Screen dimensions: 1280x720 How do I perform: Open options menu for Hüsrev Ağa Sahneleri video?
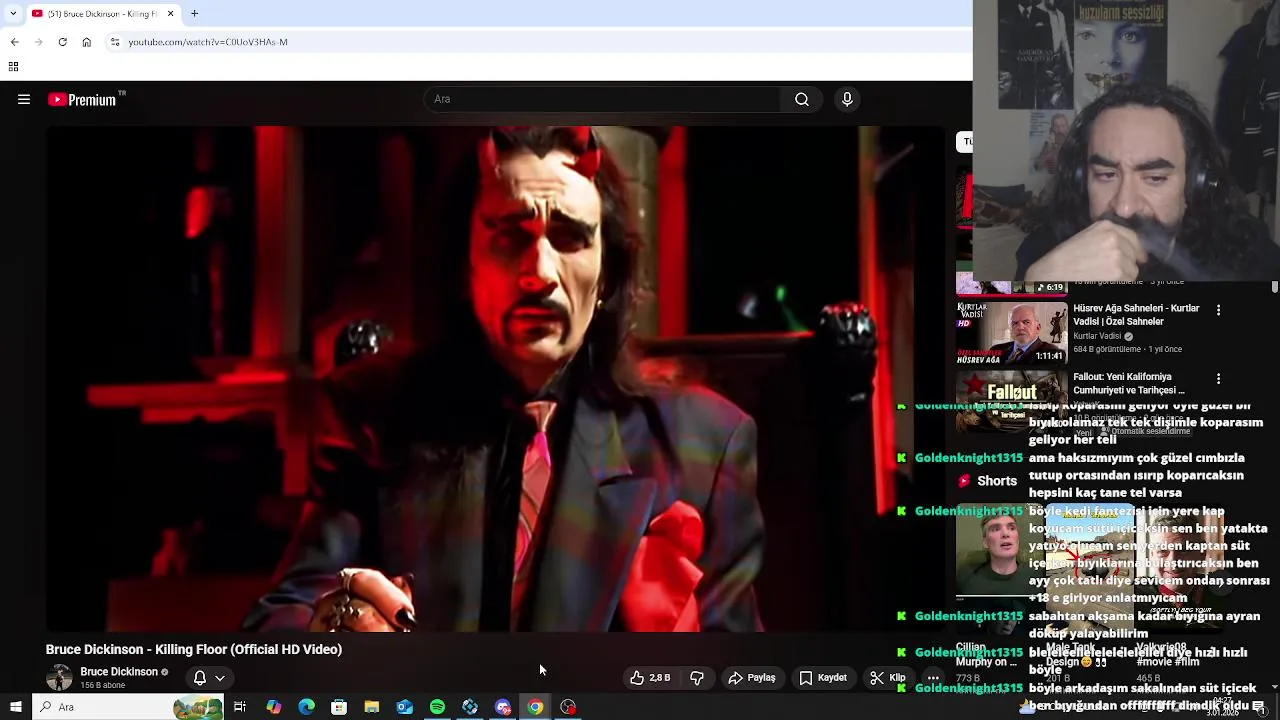[1218, 311]
